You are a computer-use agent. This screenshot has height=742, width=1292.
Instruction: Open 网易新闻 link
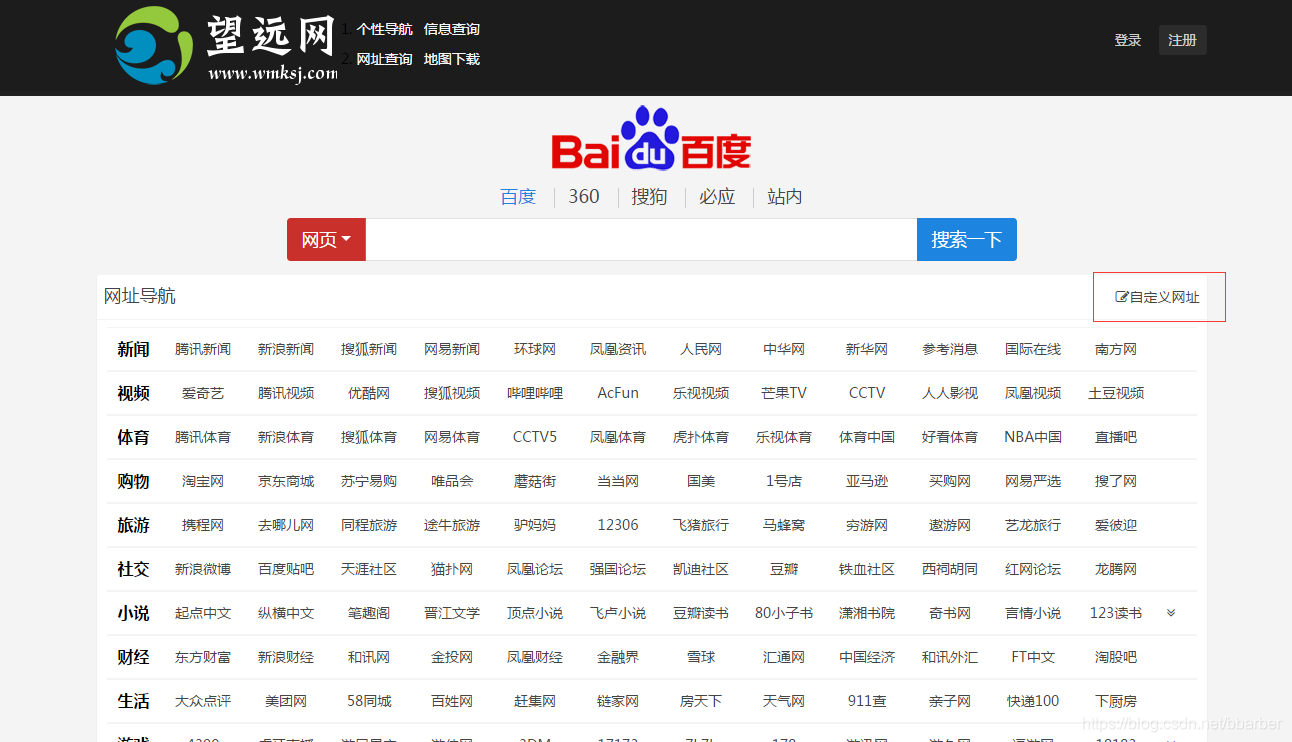click(452, 349)
